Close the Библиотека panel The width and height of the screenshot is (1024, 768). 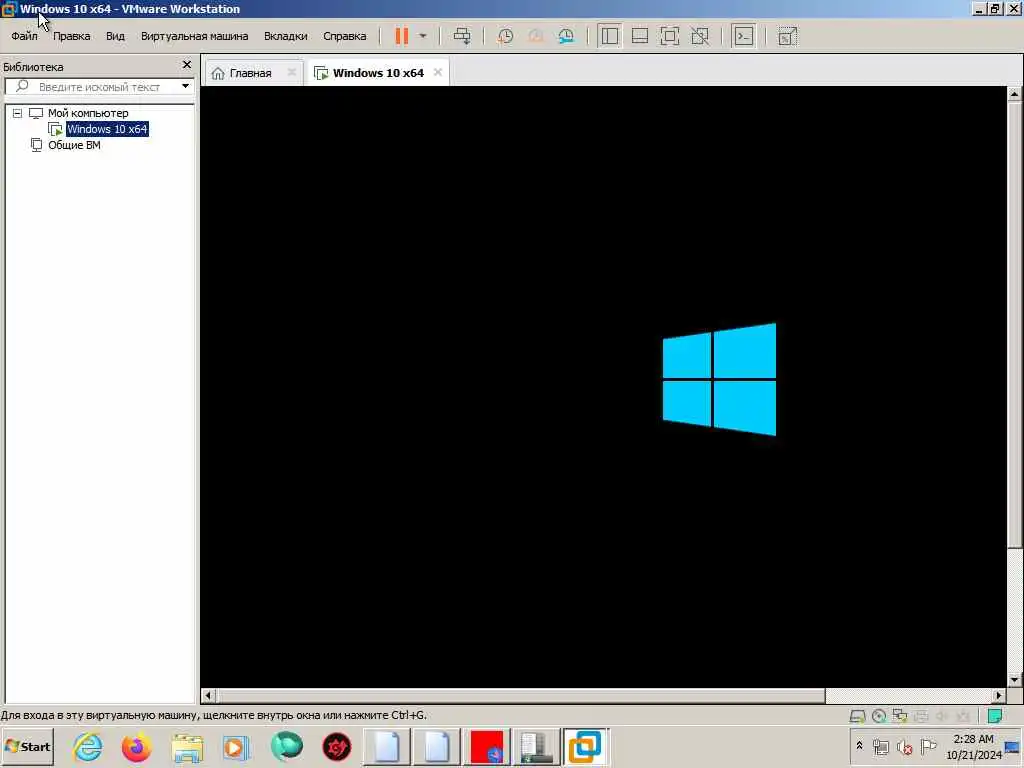click(187, 65)
